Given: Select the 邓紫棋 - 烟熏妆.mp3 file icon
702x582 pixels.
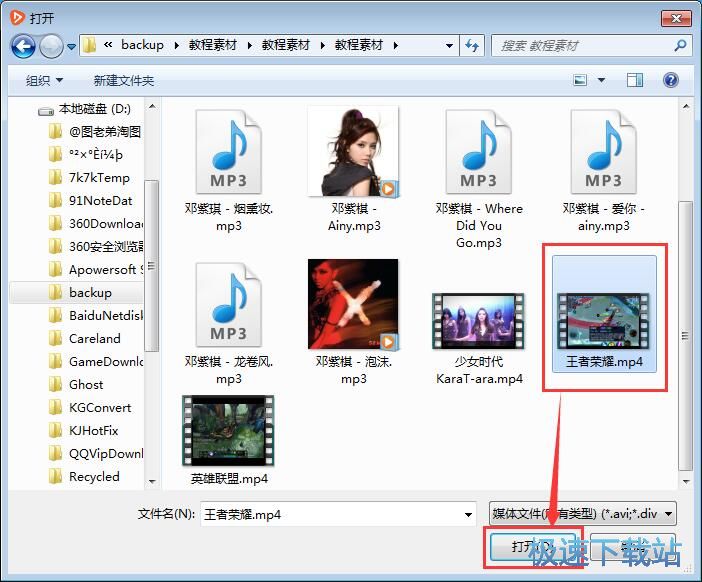Looking at the screenshot, I should [x=228, y=152].
